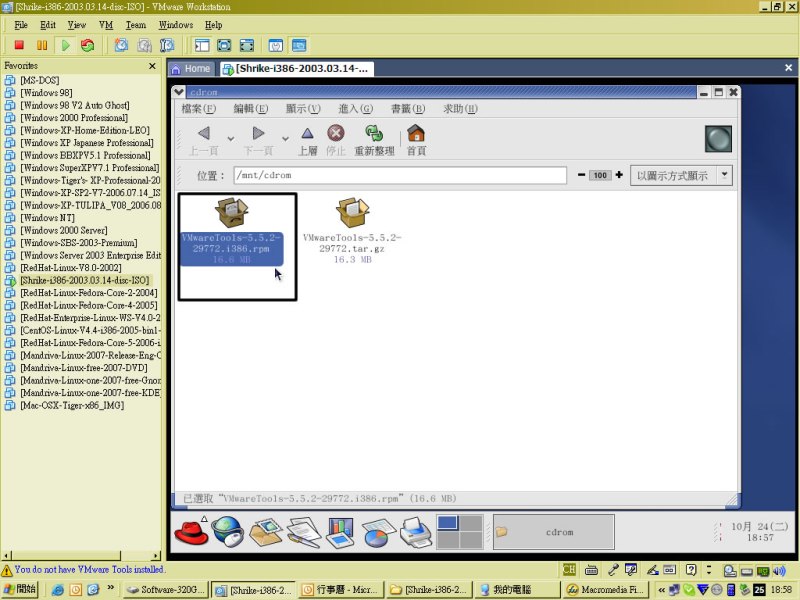This screenshot has height=600, width=800.
Task: Click the Take Snapshot toolbar icon
Action: (x=121, y=45)
